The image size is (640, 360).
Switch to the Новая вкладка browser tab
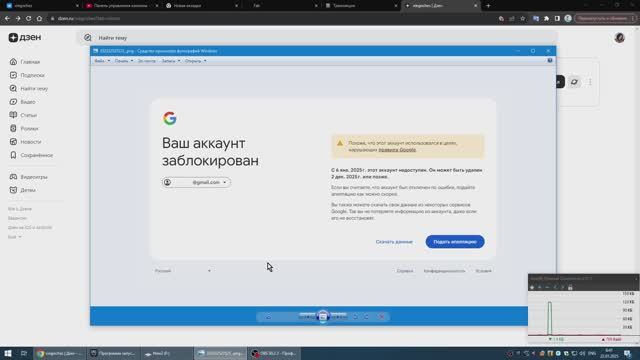(x=202, y=6)
